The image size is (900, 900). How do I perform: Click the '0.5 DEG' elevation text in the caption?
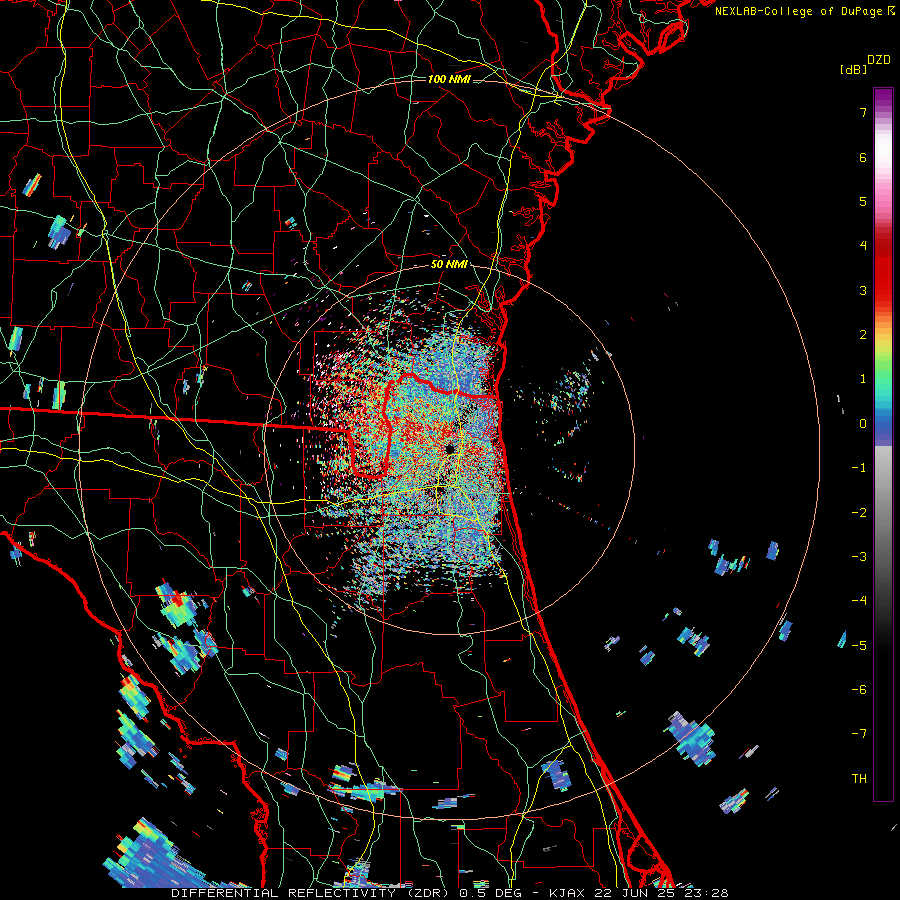[489, 893]
